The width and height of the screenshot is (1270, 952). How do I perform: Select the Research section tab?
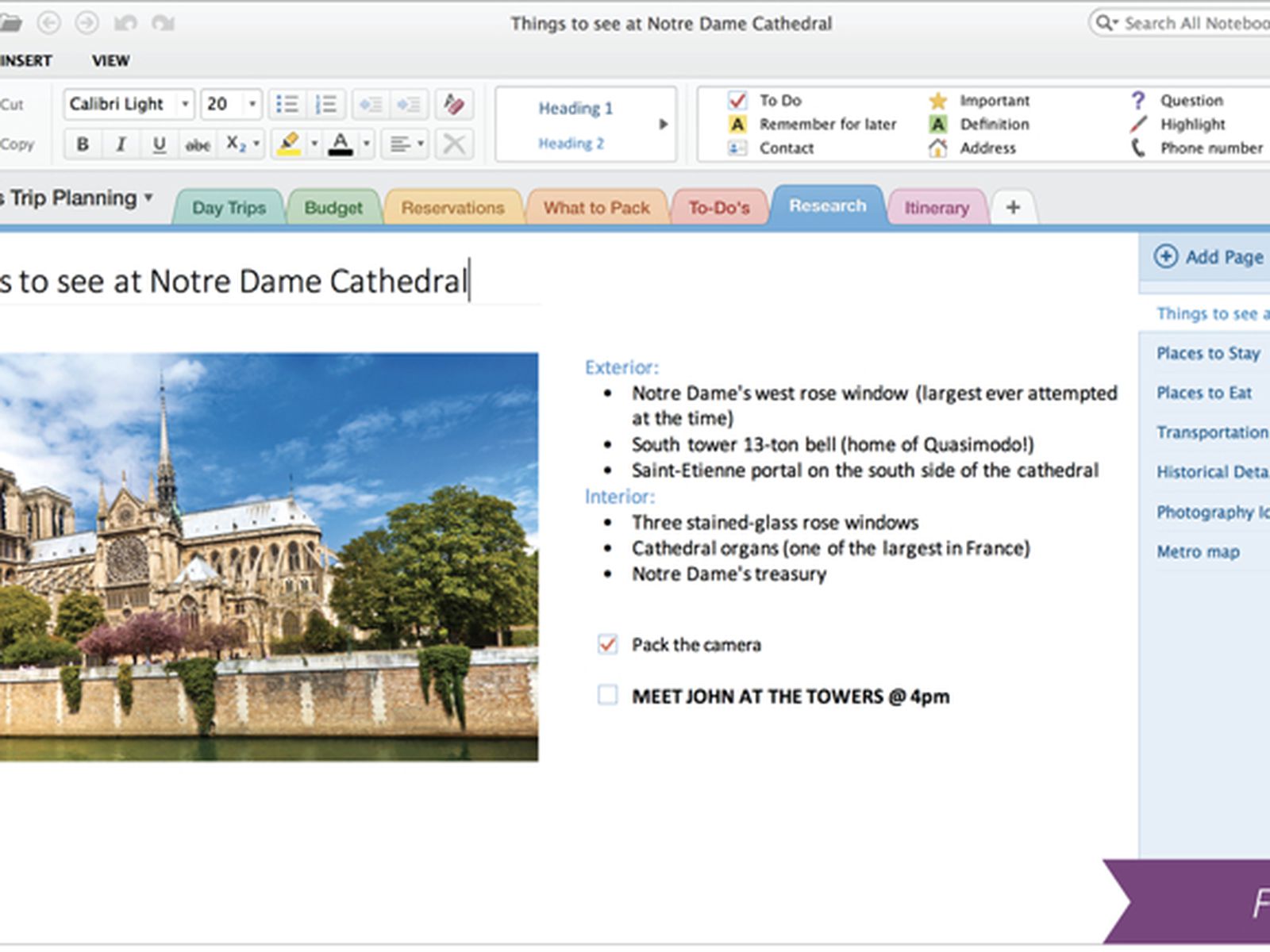[827, 205]
